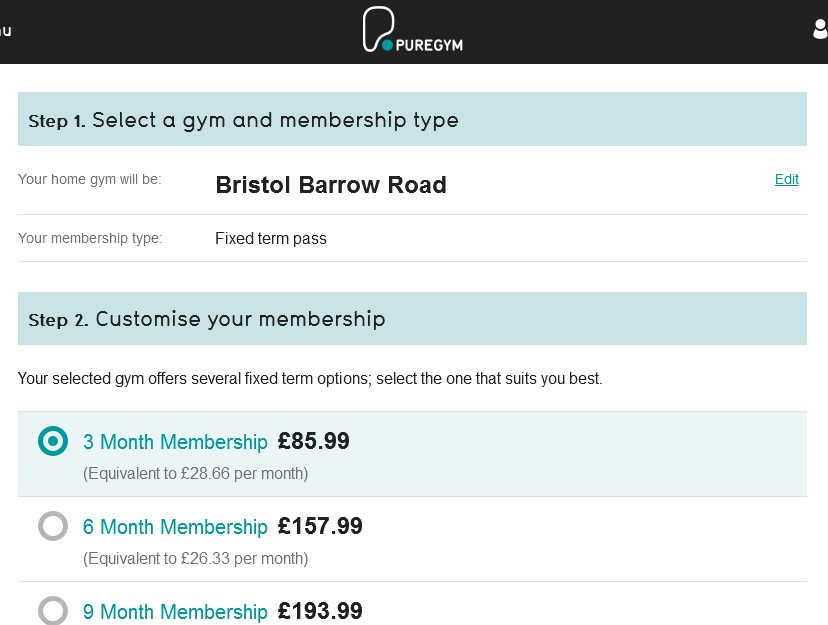
Task: Open the user account icon
Action: 820,29
